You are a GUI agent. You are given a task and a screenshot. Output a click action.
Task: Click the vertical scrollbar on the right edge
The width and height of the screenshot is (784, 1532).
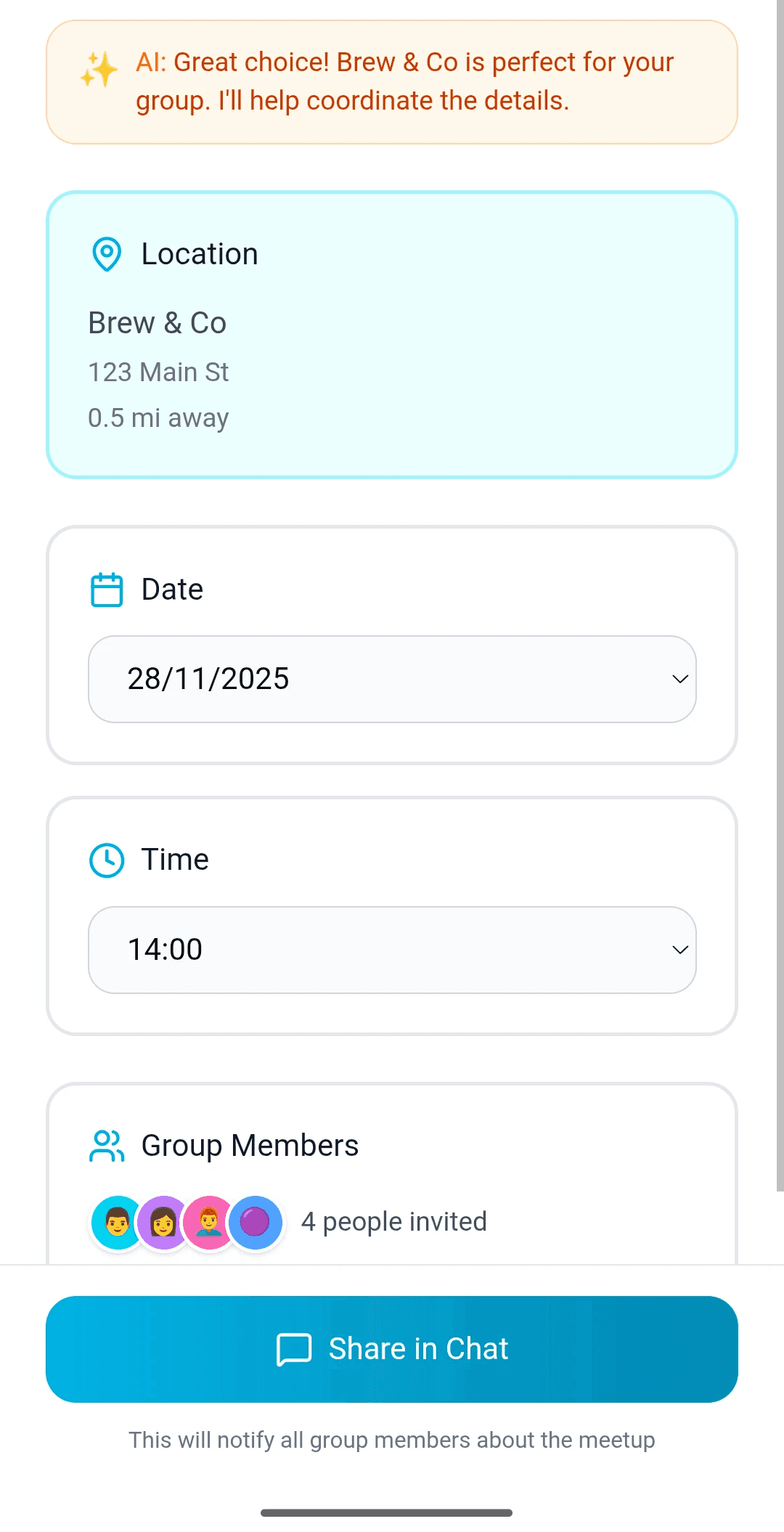[780, 595]
